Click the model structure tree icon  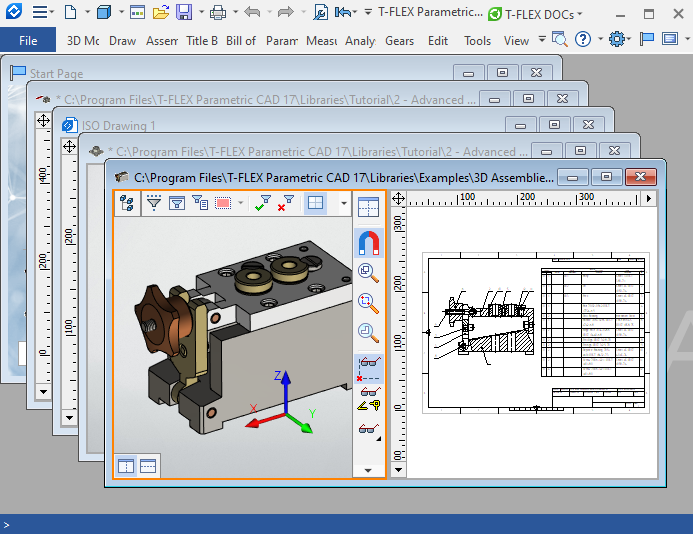click(x=127, y=203)
